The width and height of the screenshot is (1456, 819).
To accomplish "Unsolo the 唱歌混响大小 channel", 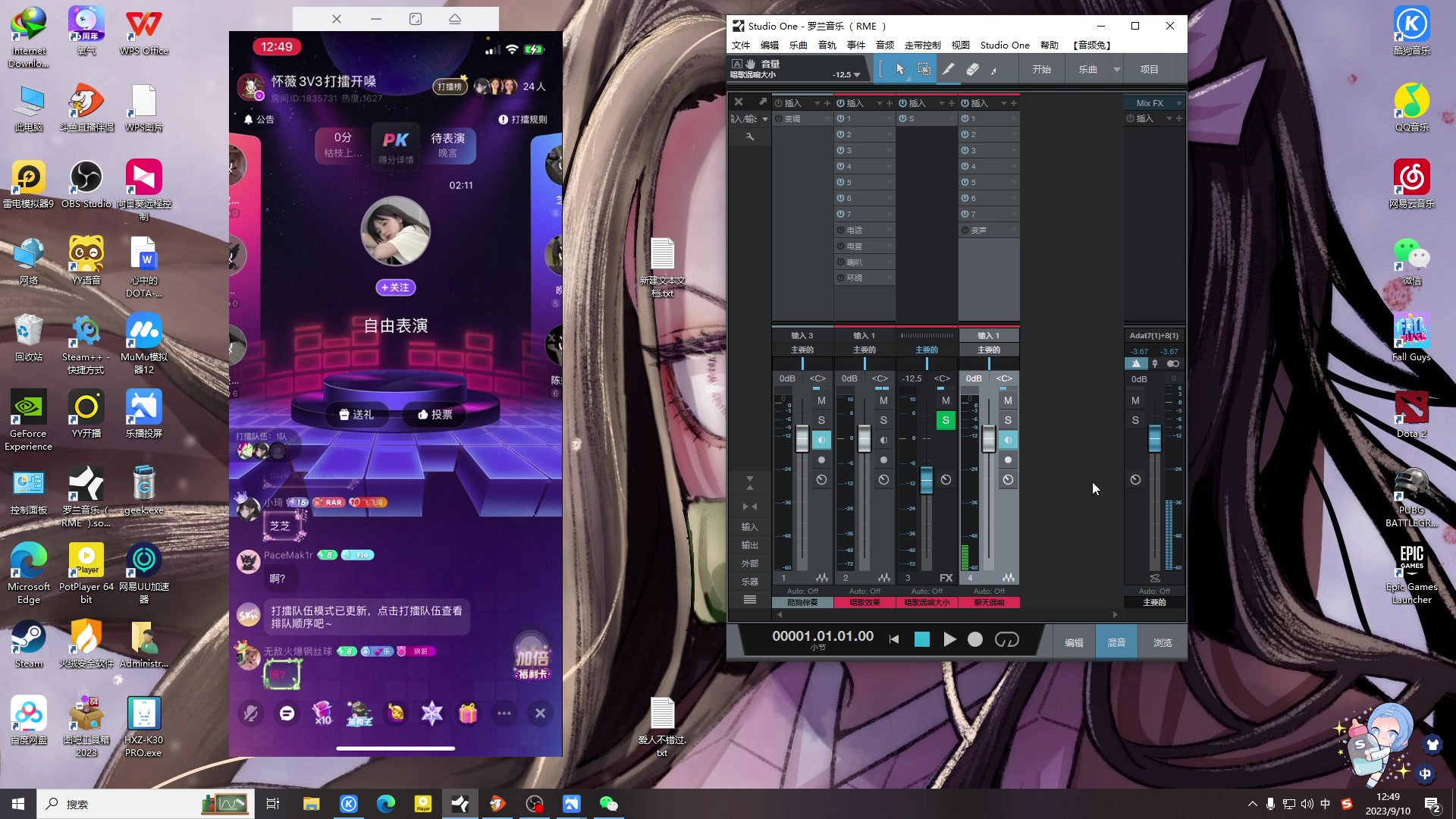I will pos(946,420).
